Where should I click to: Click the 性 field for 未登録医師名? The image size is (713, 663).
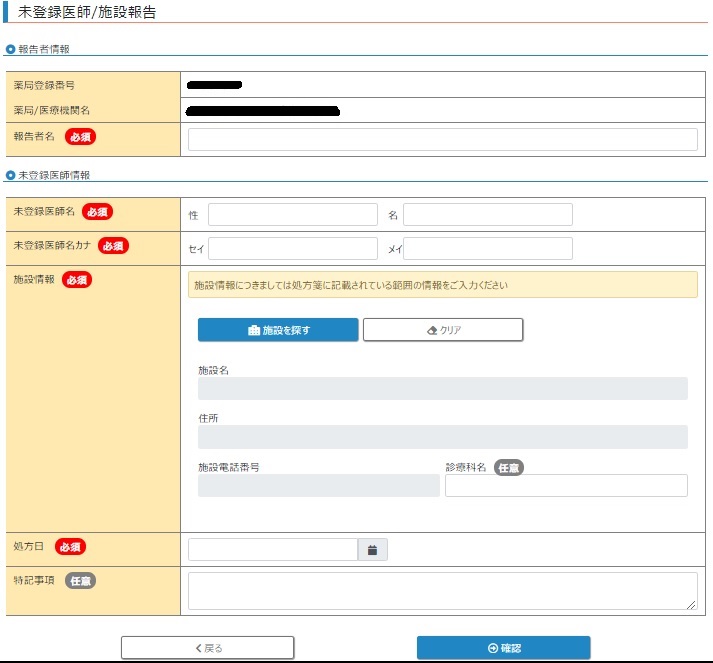click(292, 215)
